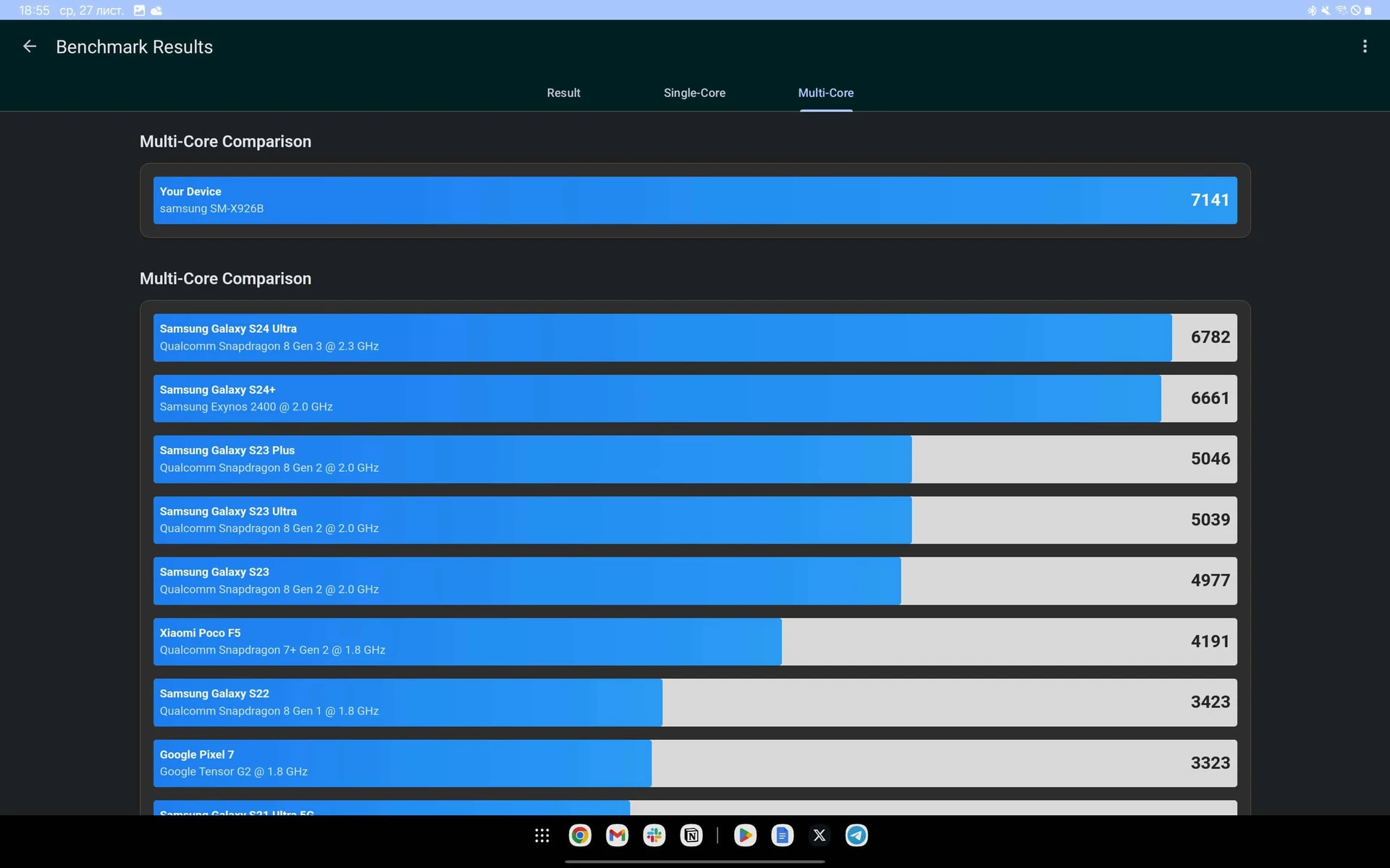The image size is (1390, 868).
Task: Tap the Wi-Fi status icon
Action: pyautogui.click(x=1340, y=10)
